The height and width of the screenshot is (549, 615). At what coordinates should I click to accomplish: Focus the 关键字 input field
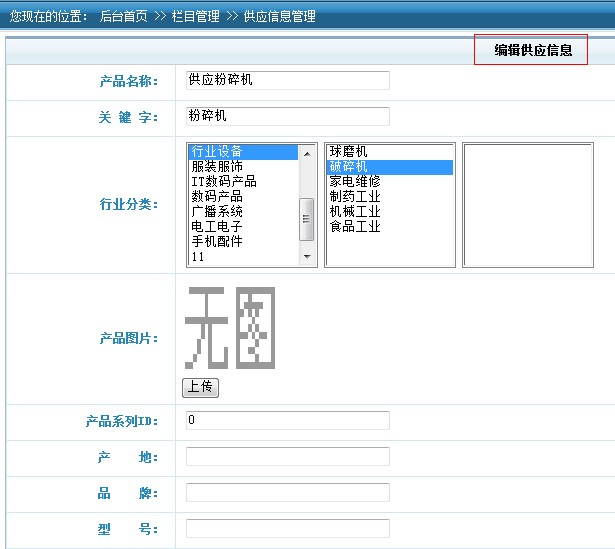tap(288, 116)
